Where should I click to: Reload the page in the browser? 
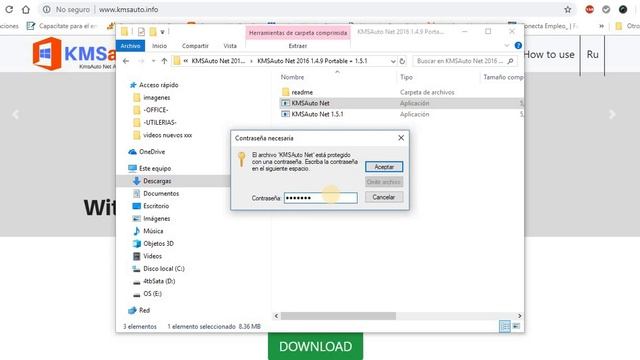click(x=9, y=9)
